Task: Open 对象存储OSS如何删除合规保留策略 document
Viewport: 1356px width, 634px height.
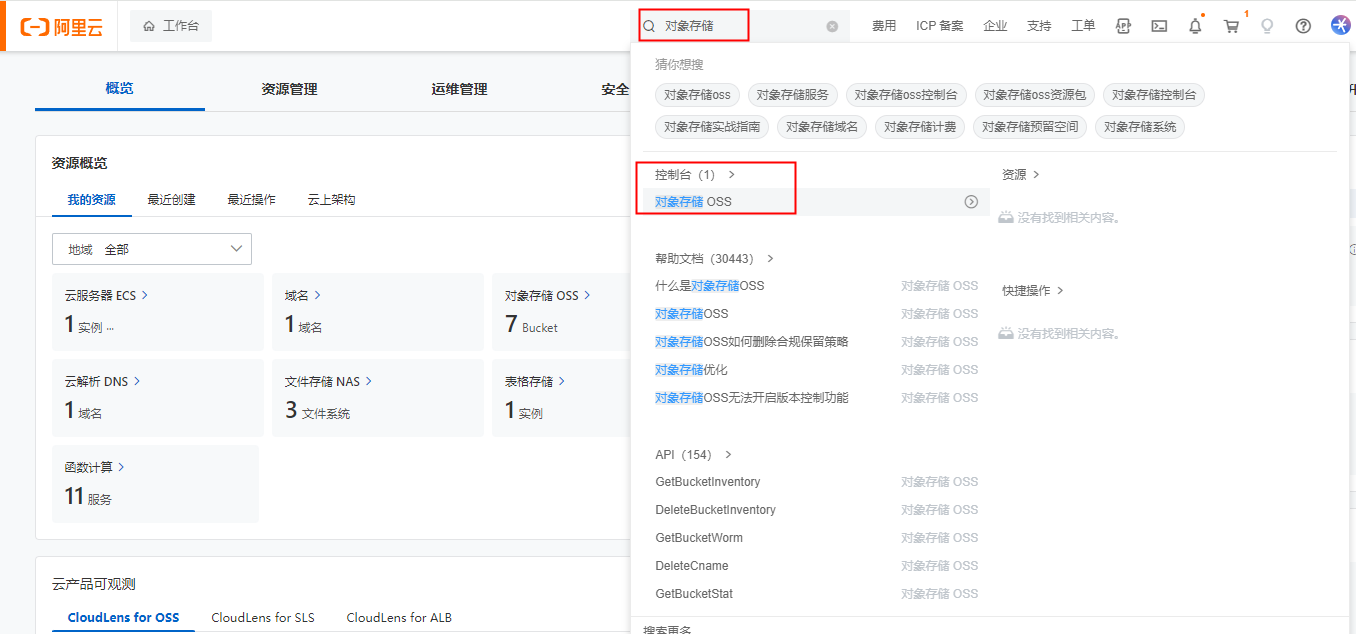Action: pyautogui.click(x=751, y=342)
